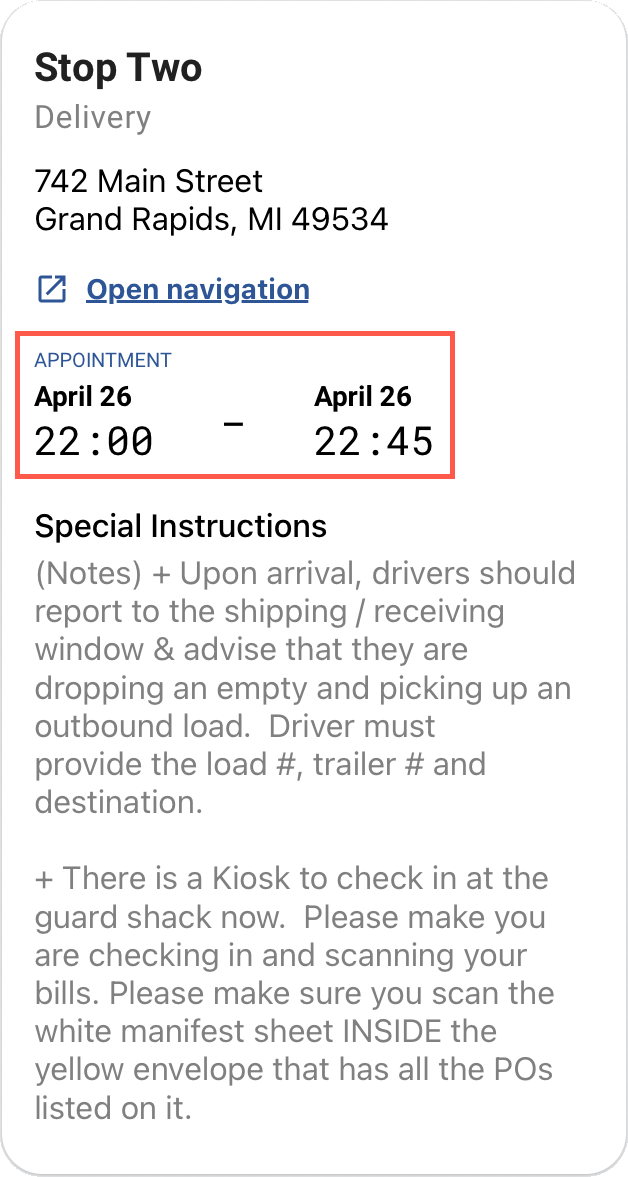The height and width of the screenshot is (1177, 628).
Task: Select the appointment end date April 26
Action: 363,396
